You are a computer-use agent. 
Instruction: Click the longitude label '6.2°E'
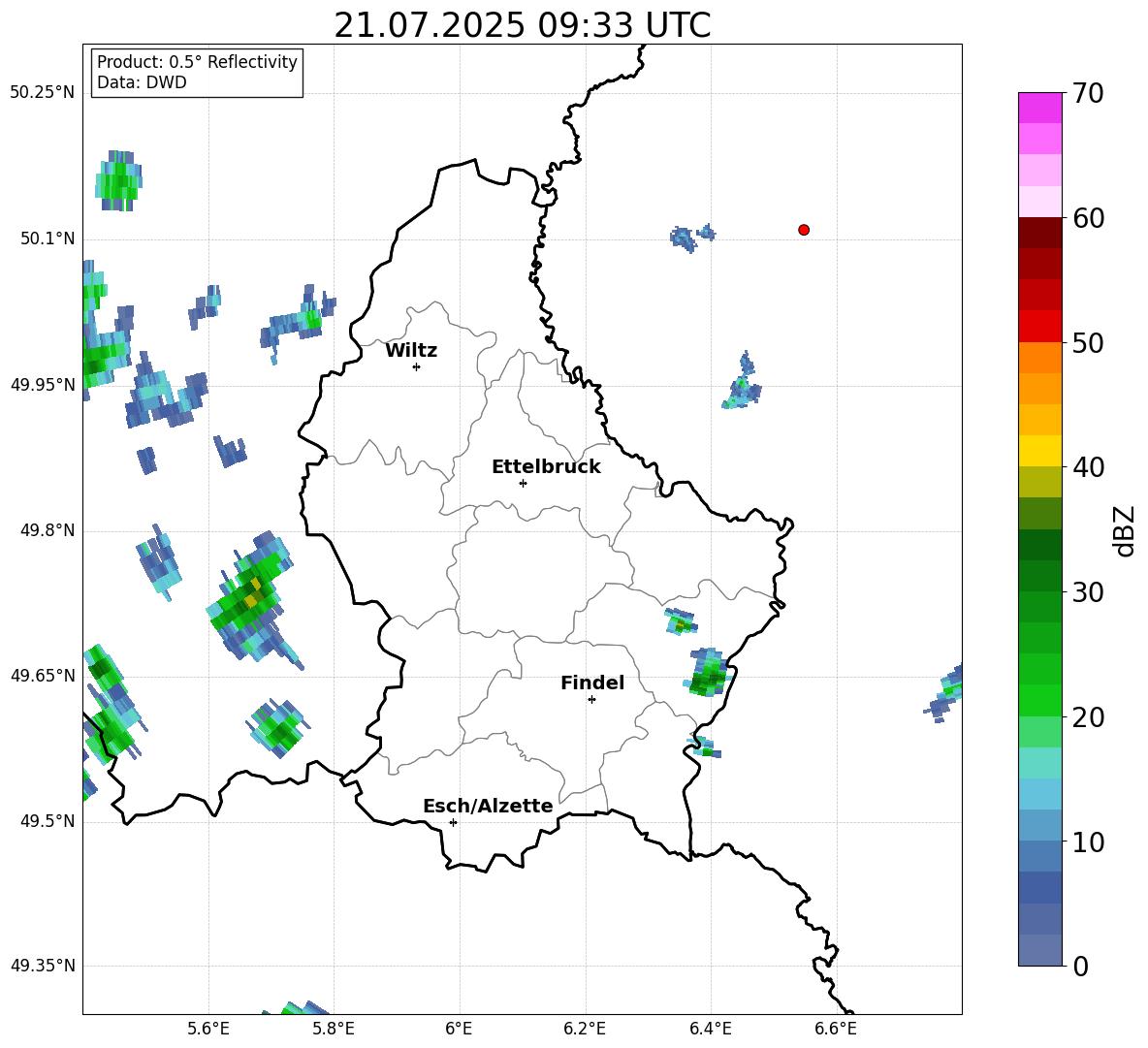[585, 1030]
